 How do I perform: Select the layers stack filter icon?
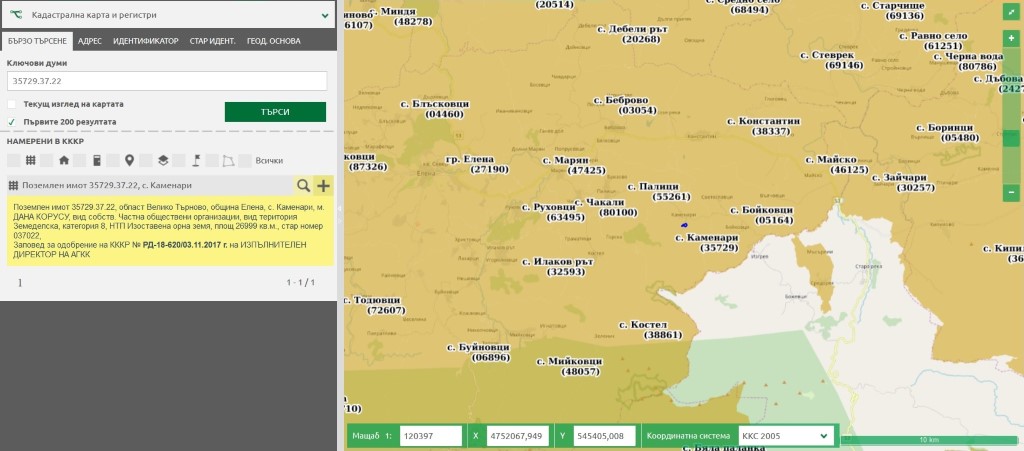[x=163, y=160]
